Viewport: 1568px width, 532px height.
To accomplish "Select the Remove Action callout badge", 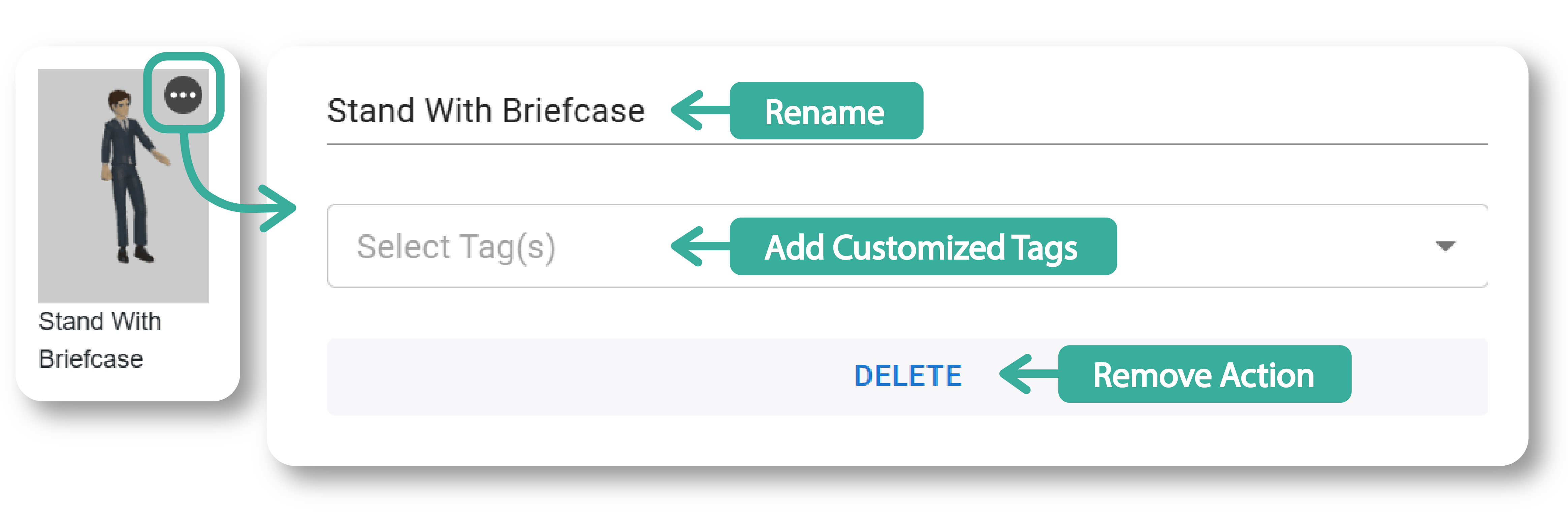I will (x=1204, y=375).
